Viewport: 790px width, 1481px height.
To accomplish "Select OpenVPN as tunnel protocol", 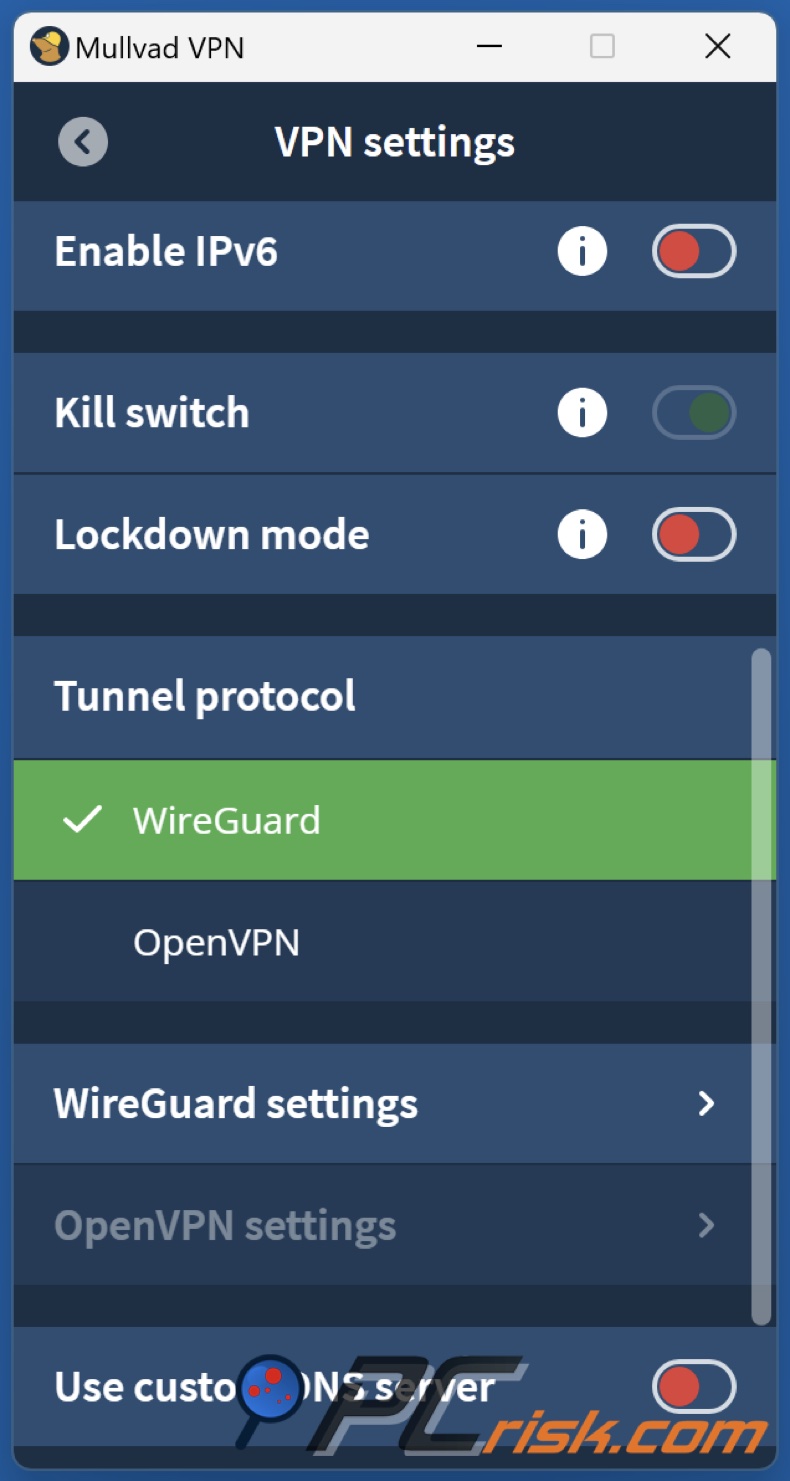I will (216, 942).
